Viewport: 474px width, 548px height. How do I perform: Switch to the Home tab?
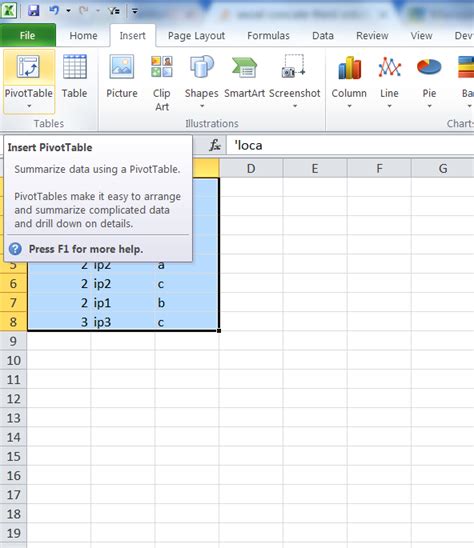(83, 35)
